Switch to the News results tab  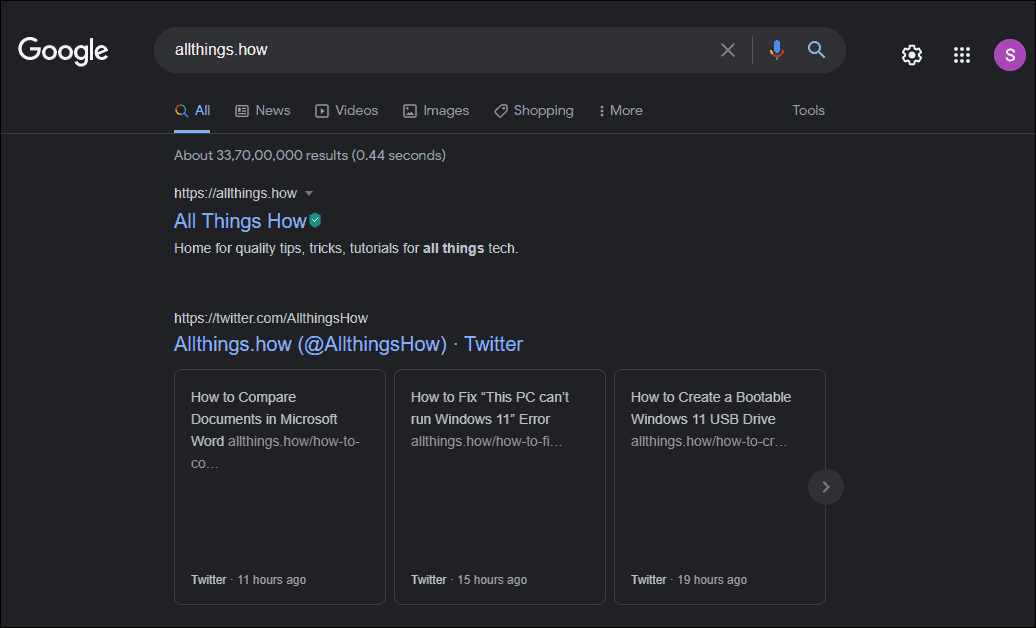(x=263, y=110)
